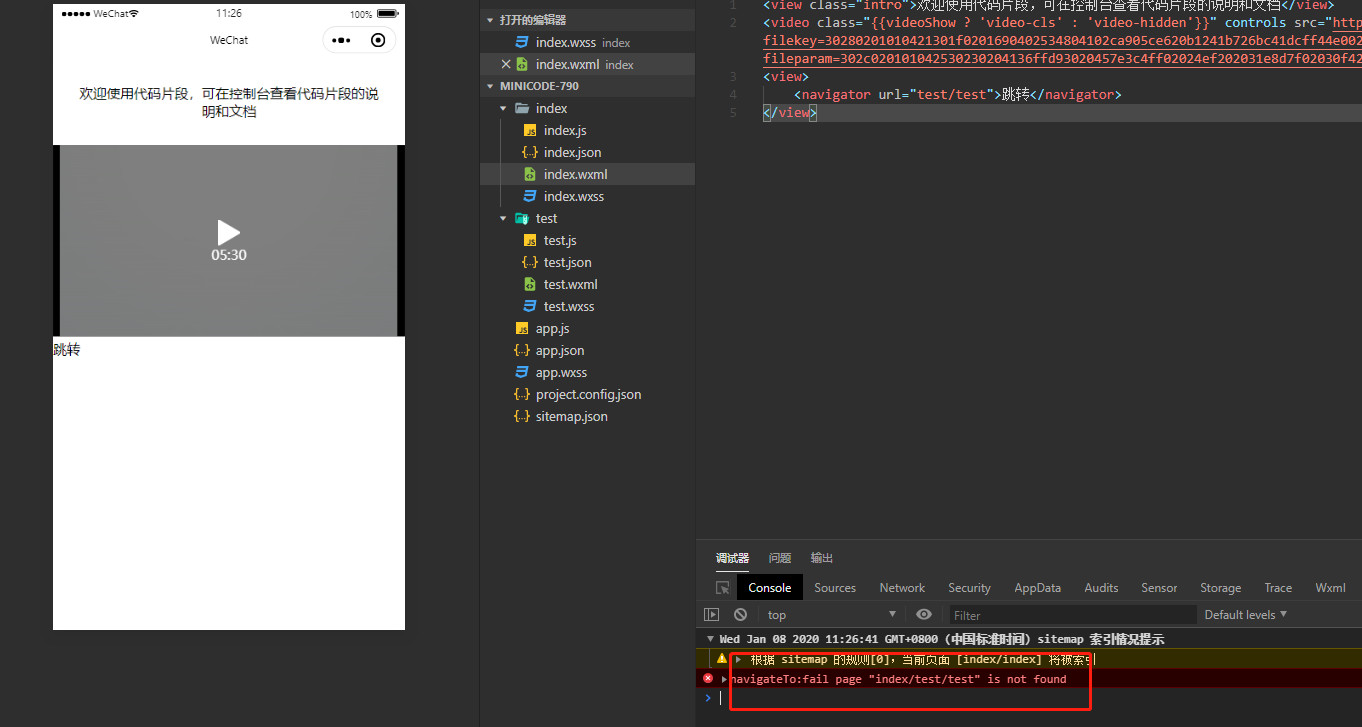1362x727 pixels.
Task: Open the Default levels dropdown
Action: click(x=1246, y=615)
